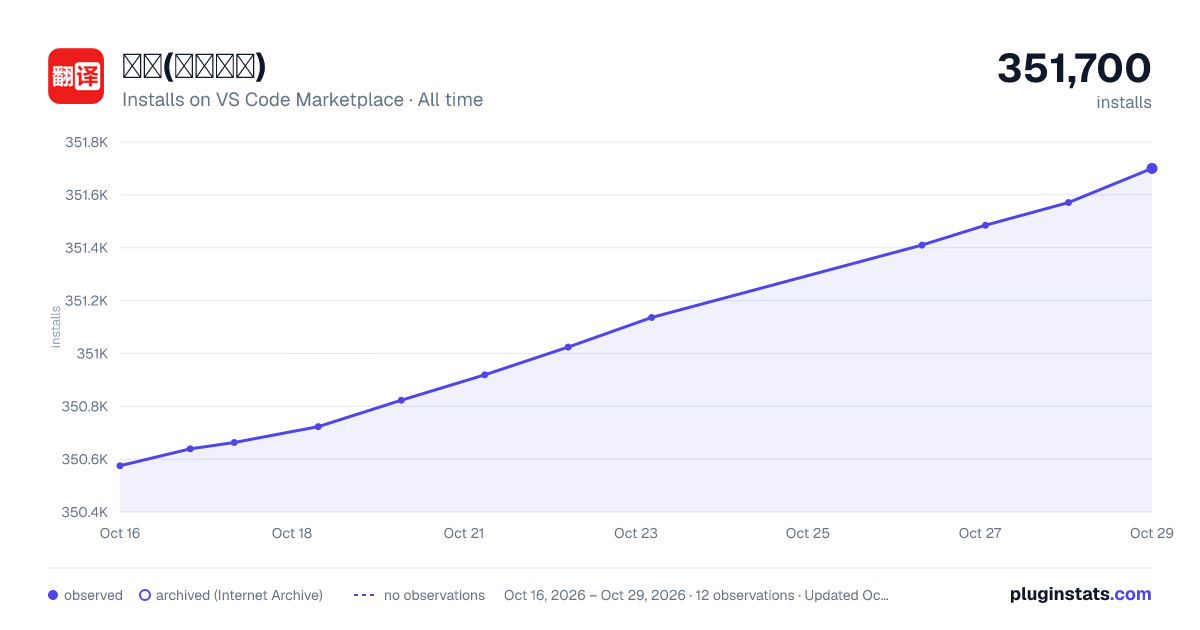Click the observed legend filled dot
Image resolution: width=1200 pixels, height=630 pixels.
53,595
